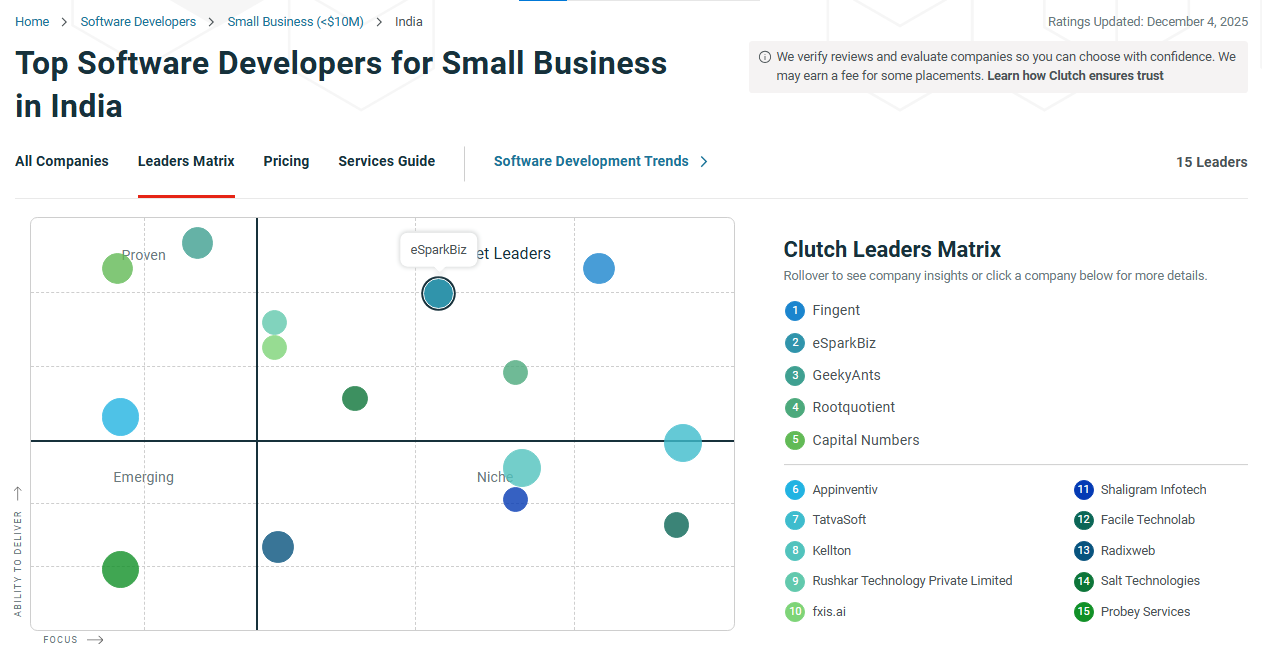Open Salt Technologies company details

point(1150,581)
